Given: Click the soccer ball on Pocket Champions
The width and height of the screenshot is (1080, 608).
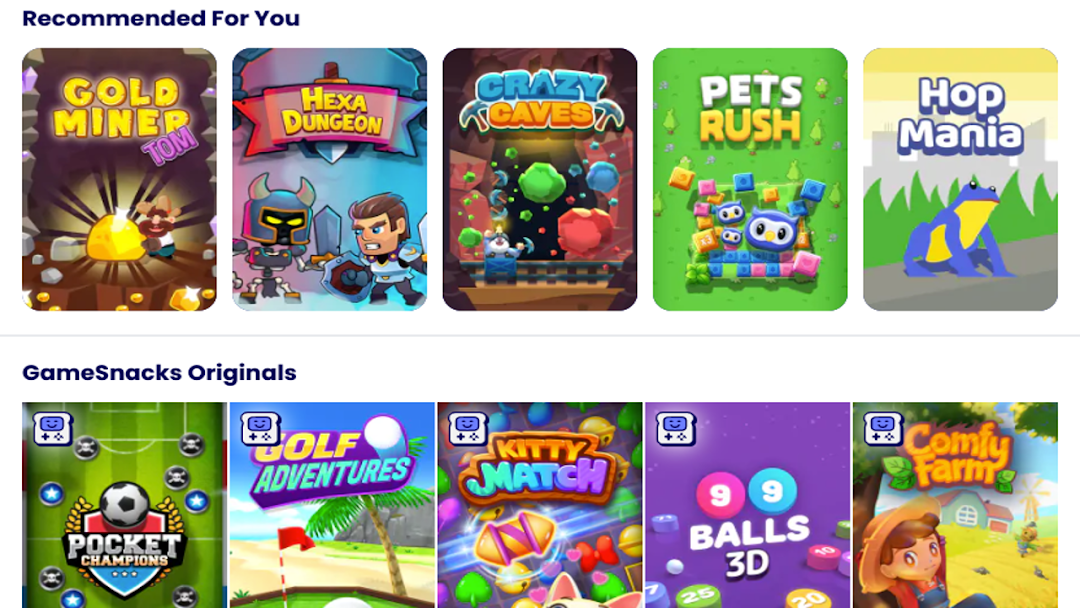Looking at the screenshot, I should pos(125,504).
